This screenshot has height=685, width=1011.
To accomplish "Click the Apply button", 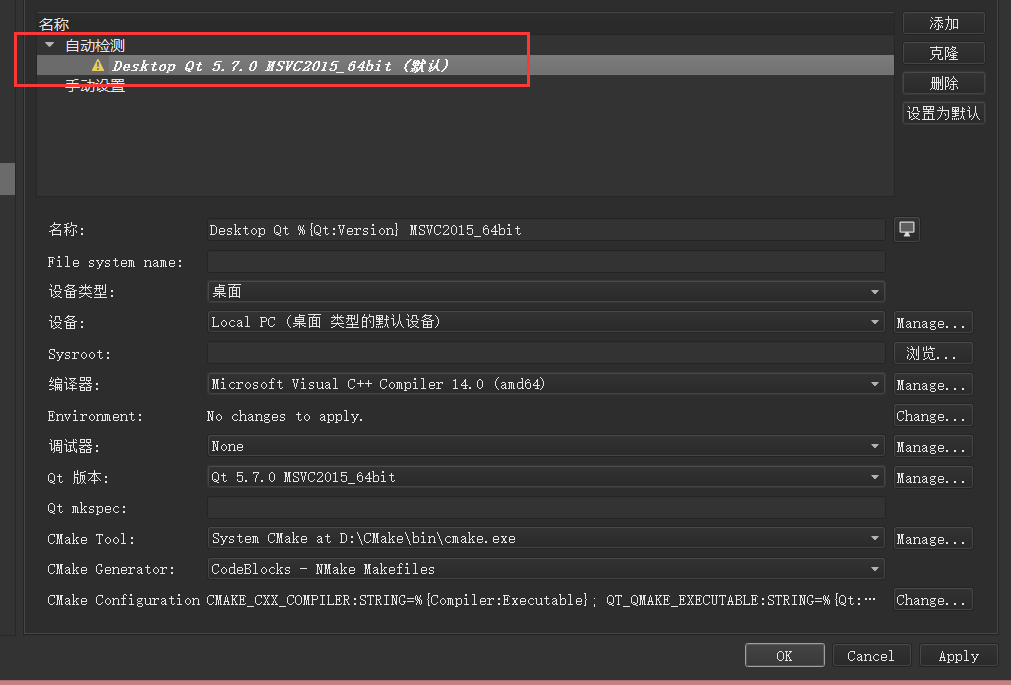I will [x=958, y=655].
